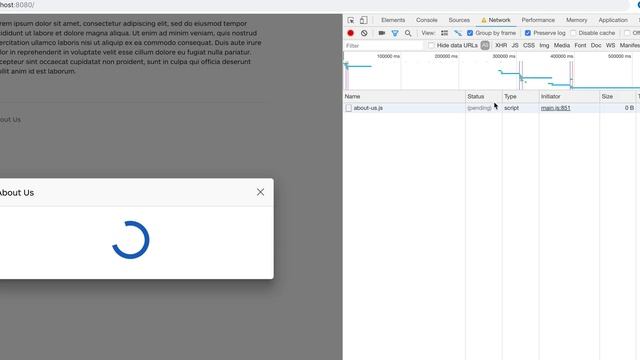The image size is (640, 360).
Task: Filter requests by Media type
Action: tap(562, 45)
